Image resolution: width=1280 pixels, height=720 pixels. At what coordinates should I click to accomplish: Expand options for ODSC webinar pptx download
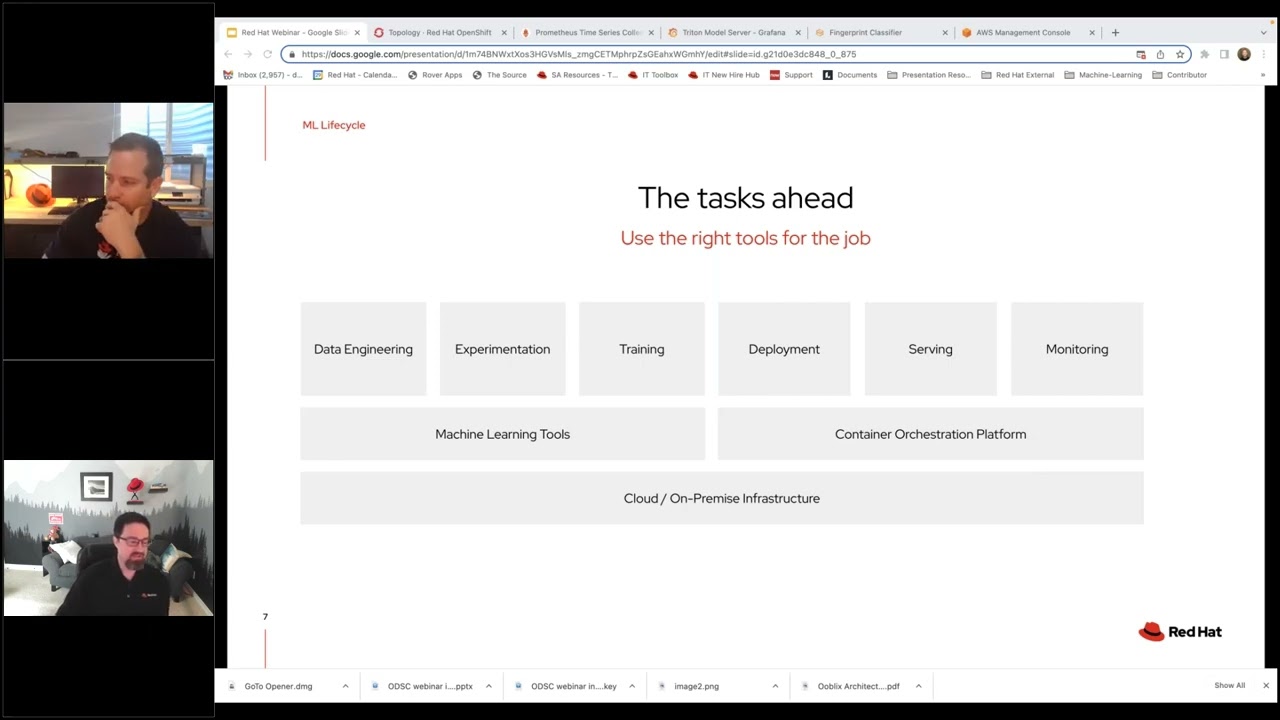click(488, 686)
